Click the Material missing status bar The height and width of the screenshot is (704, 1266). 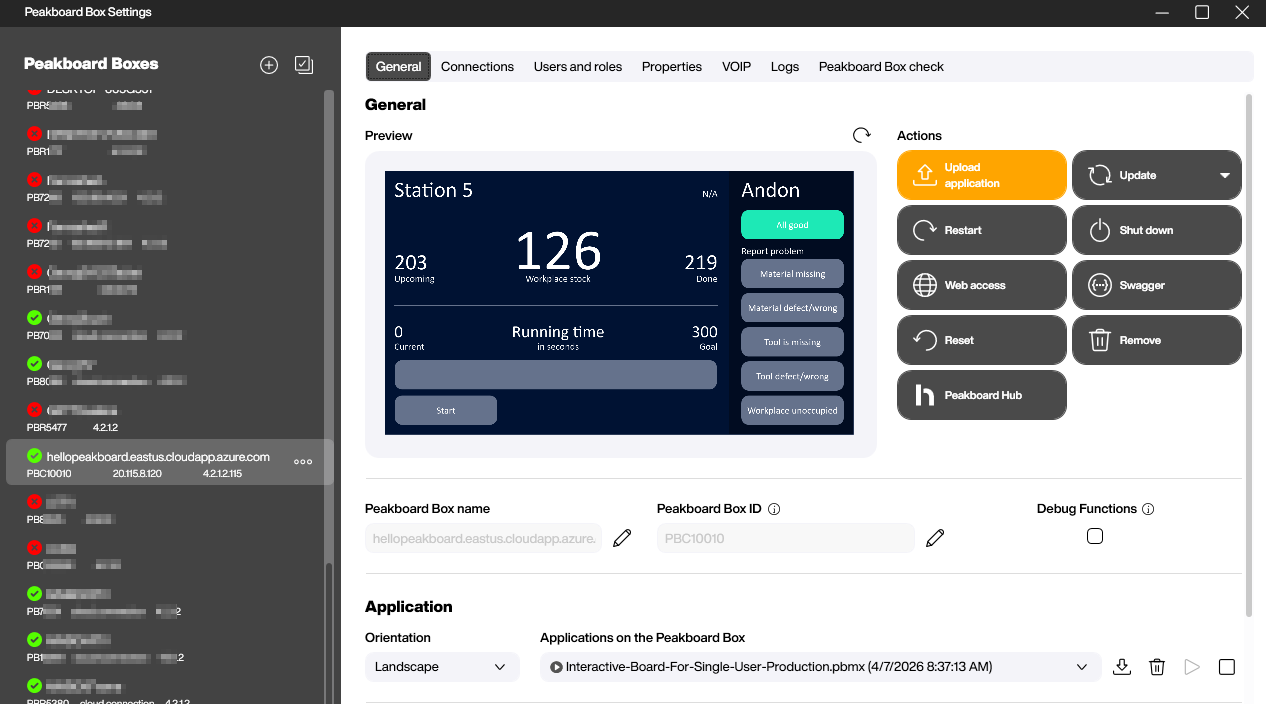792,273
